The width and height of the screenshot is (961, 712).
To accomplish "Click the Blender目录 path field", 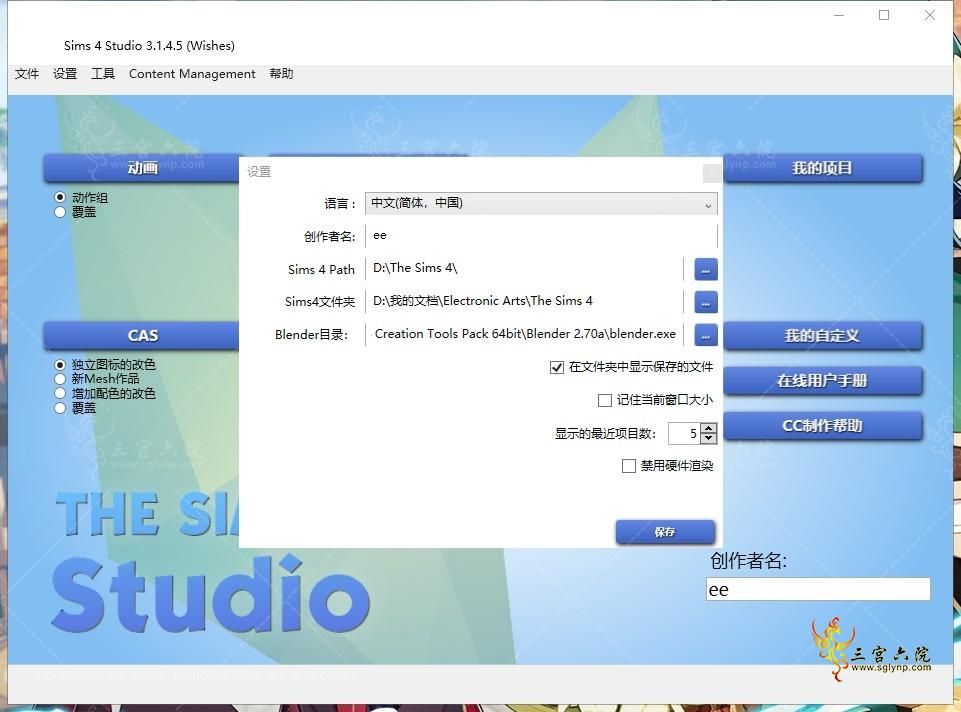I will 525,335.
